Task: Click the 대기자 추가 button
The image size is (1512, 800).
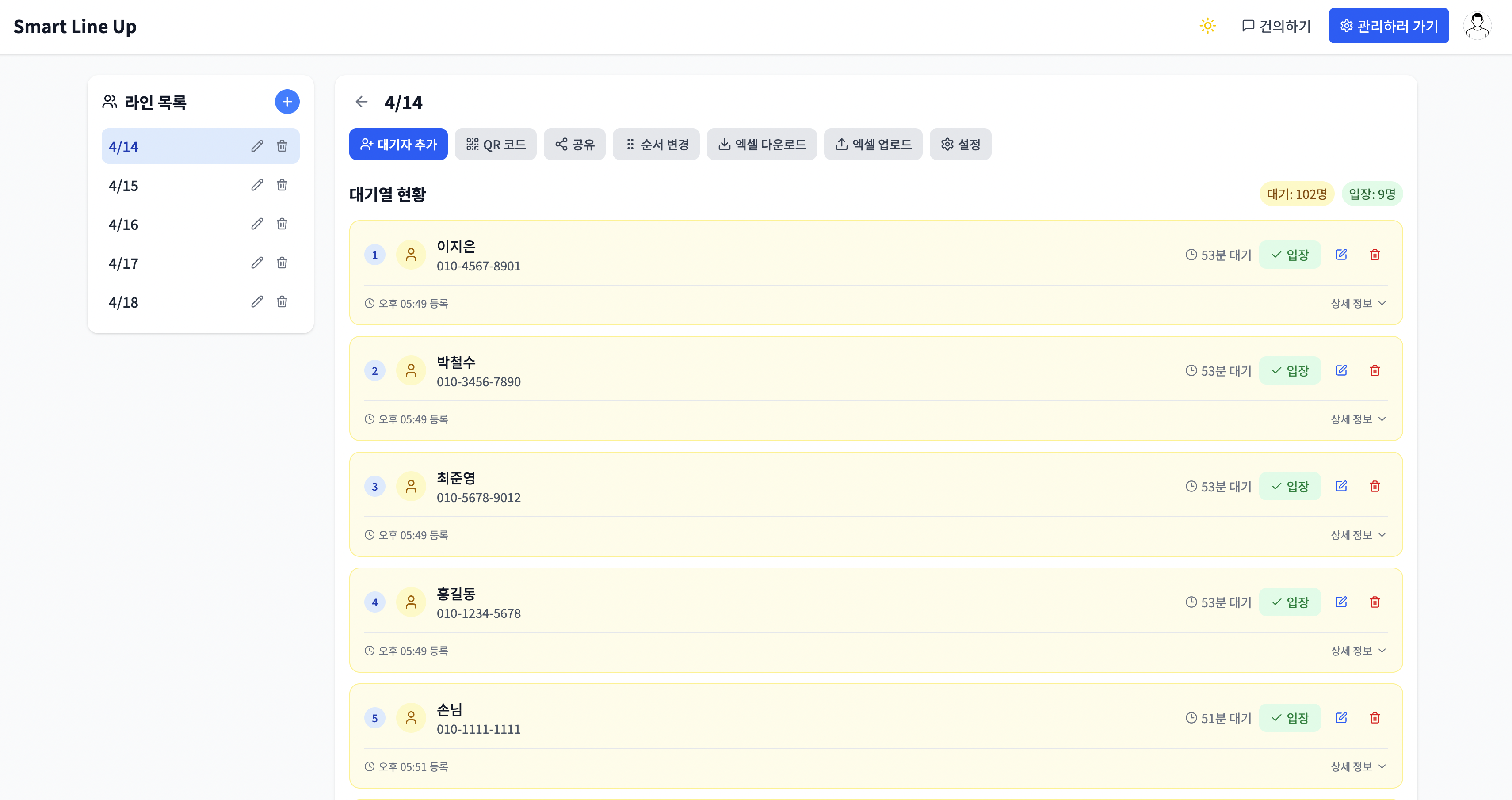Action: (x=398, y=145)
